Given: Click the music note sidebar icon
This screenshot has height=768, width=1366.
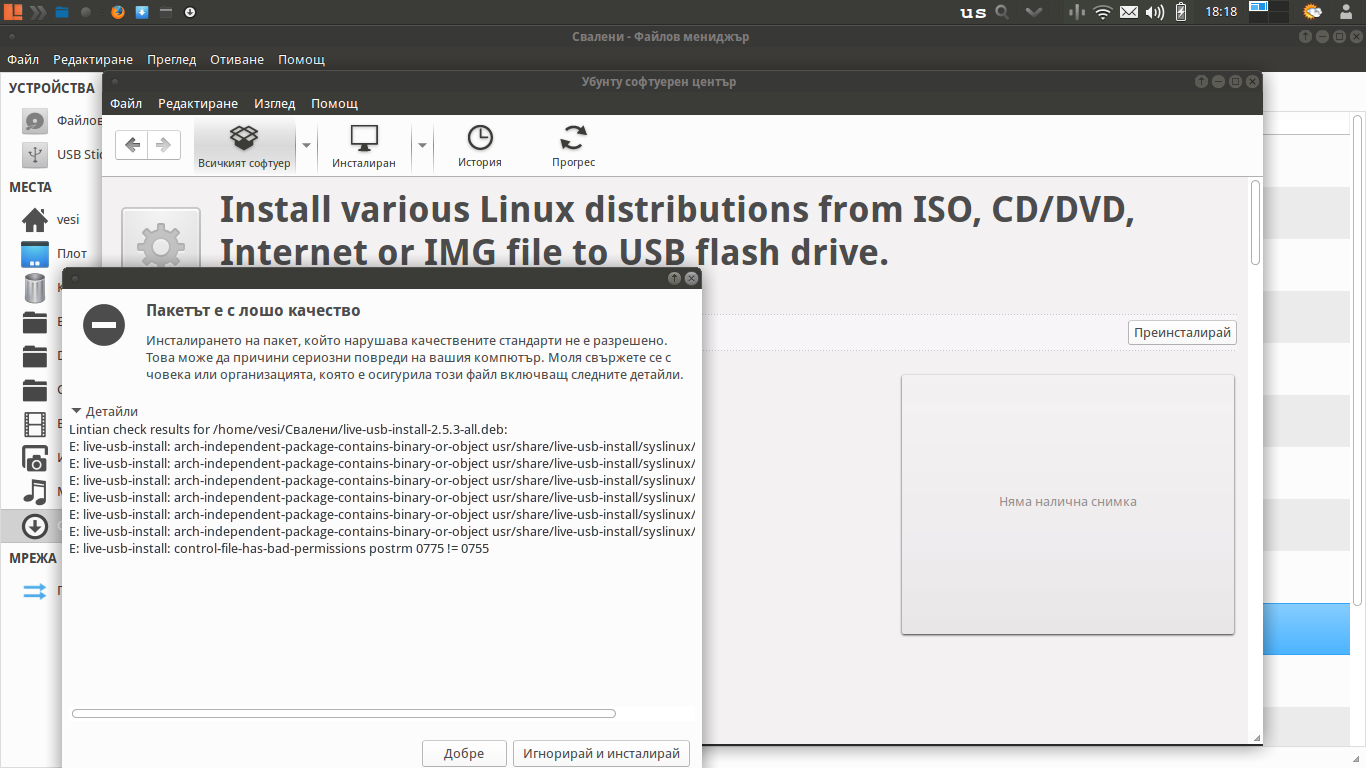Looking at the screenshot, I should click(x=35, y=492).
